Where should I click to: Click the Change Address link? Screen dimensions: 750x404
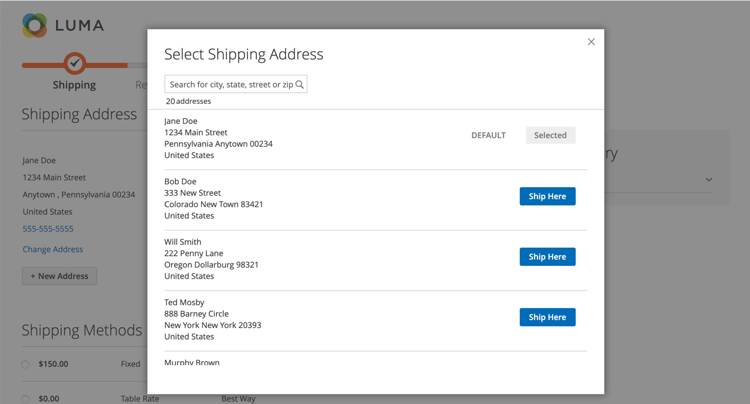coord(53,249)
